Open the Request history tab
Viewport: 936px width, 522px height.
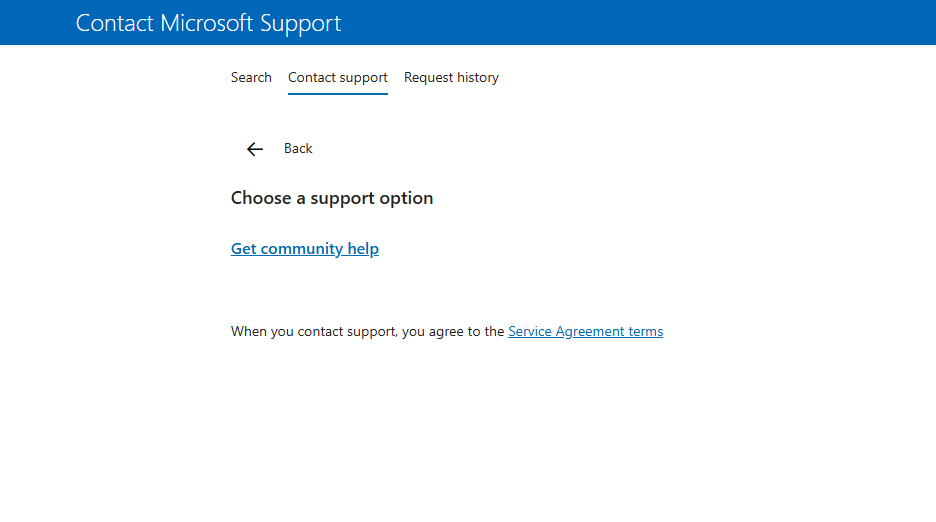(x=451, y=77)
